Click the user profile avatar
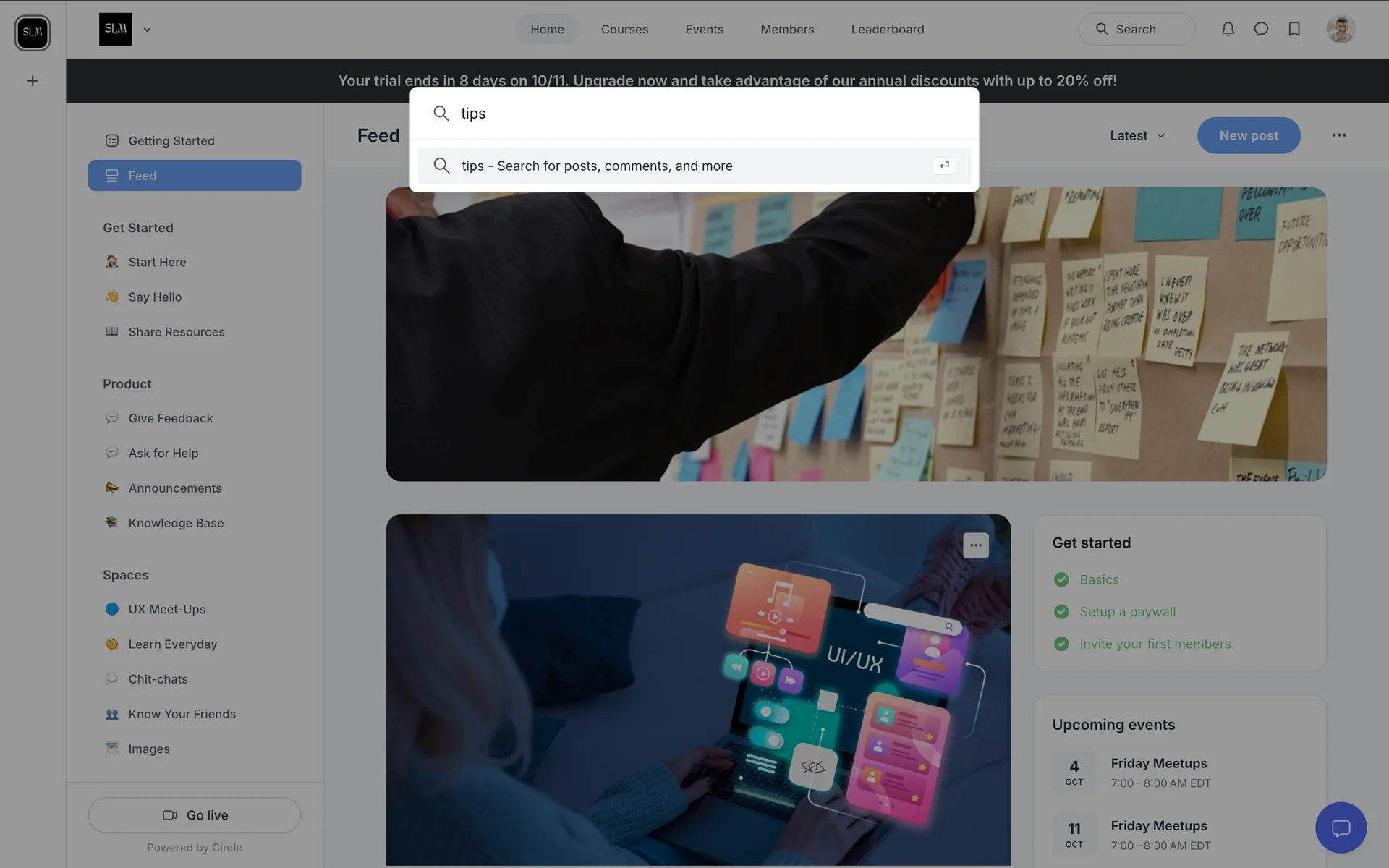Image resolution: width=1389 pixels, height=868 pixels. point(1341,30)
